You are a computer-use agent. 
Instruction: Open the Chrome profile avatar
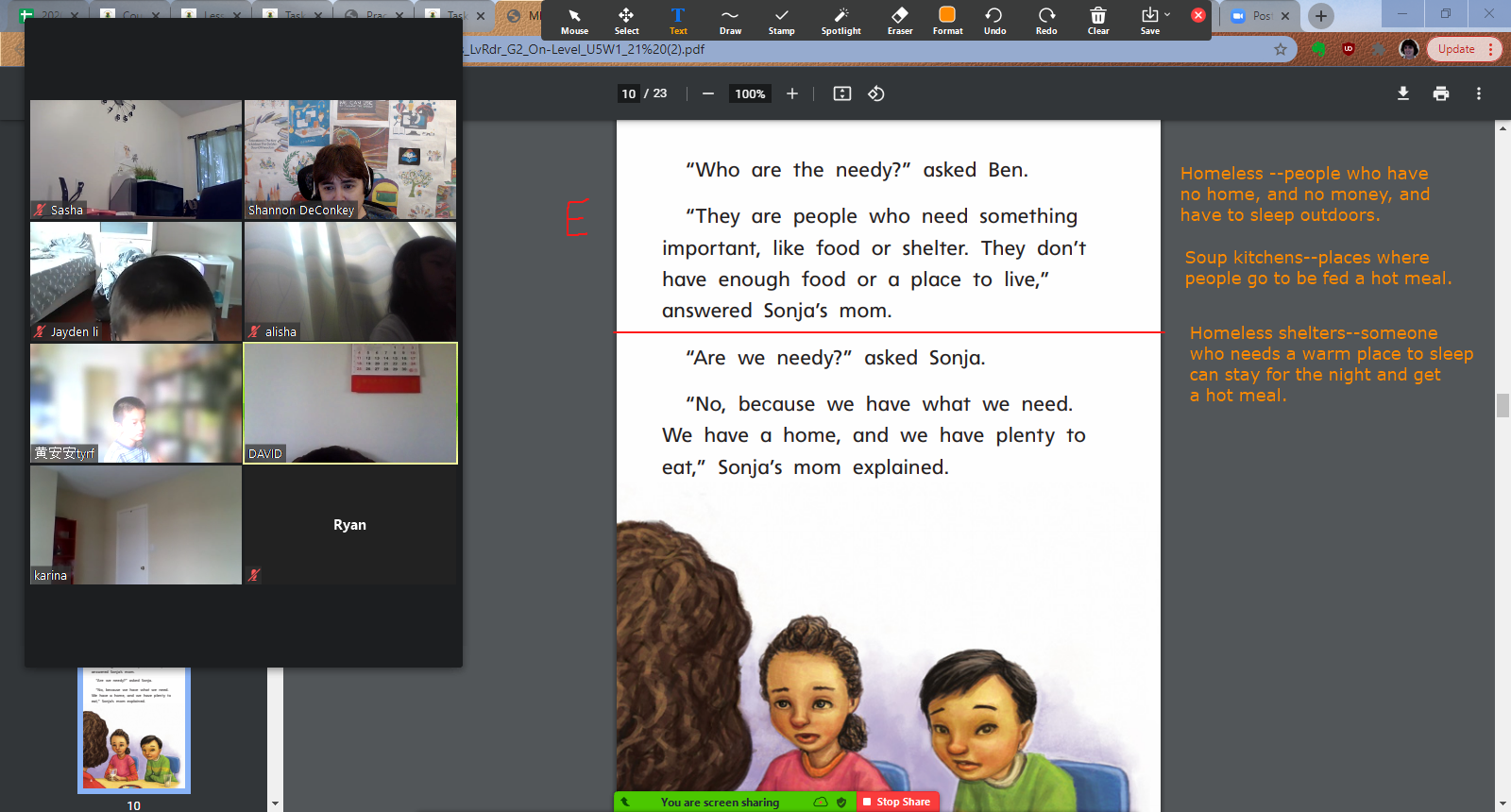[x=1409, y=49]
